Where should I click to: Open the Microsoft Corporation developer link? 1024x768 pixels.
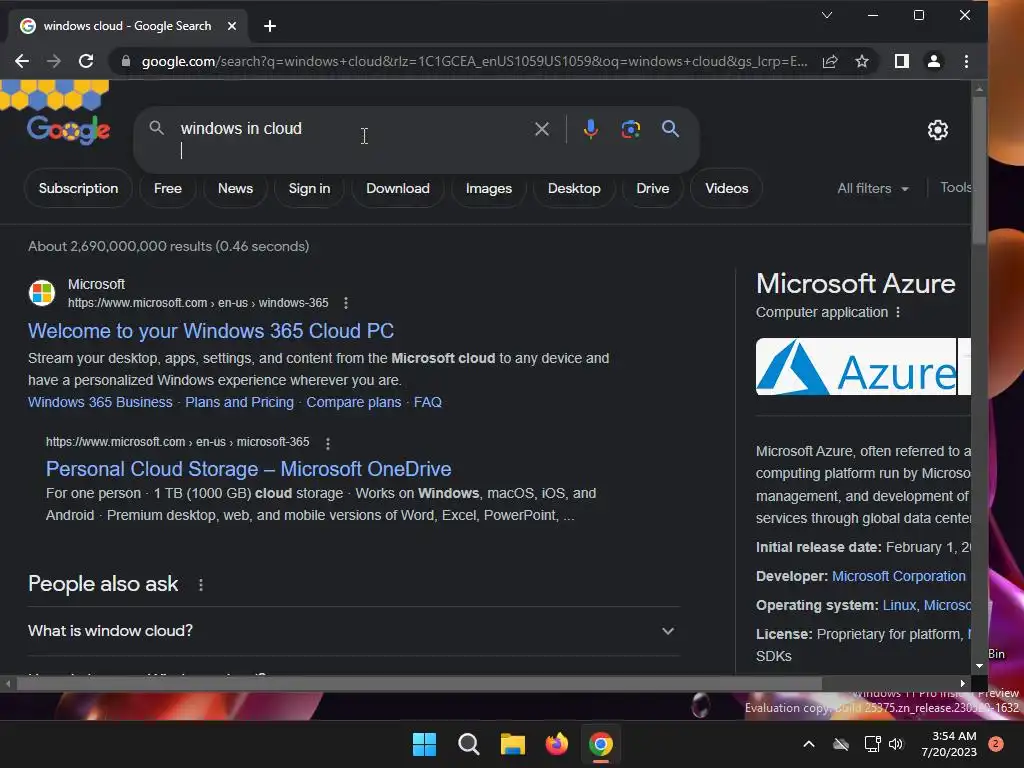tap(899, 576)
